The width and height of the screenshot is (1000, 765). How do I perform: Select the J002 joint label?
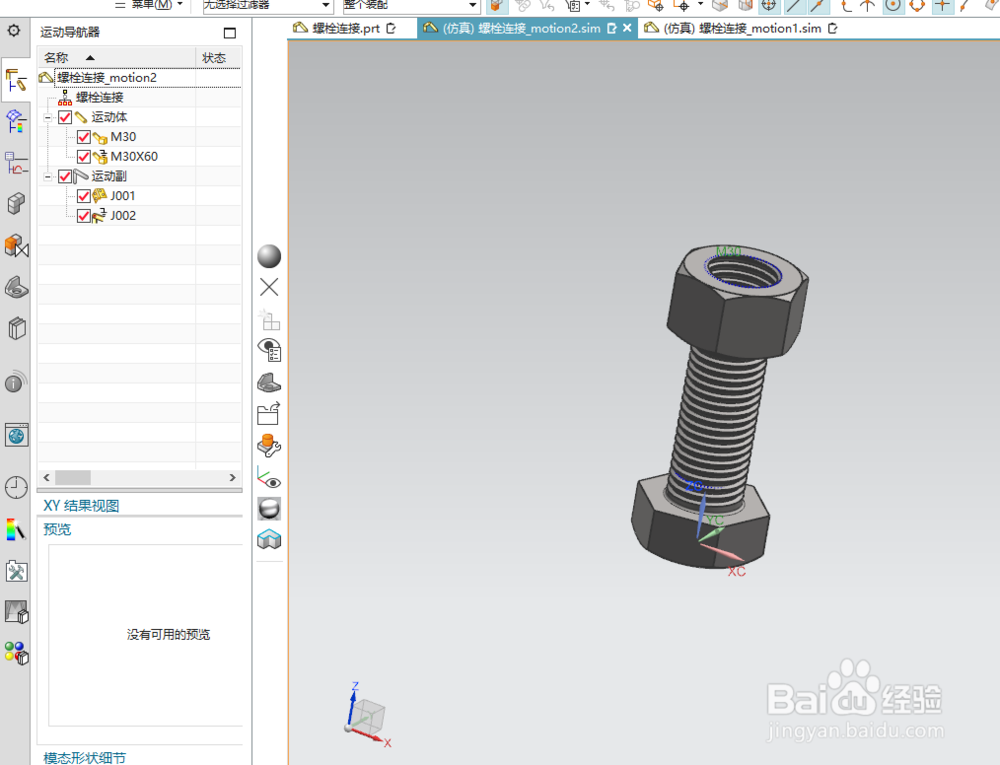coord(122,216)
